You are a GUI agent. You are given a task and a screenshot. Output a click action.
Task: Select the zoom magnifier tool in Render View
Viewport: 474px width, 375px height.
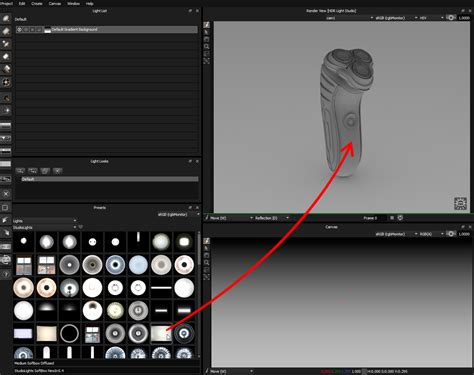coord(207,47)
